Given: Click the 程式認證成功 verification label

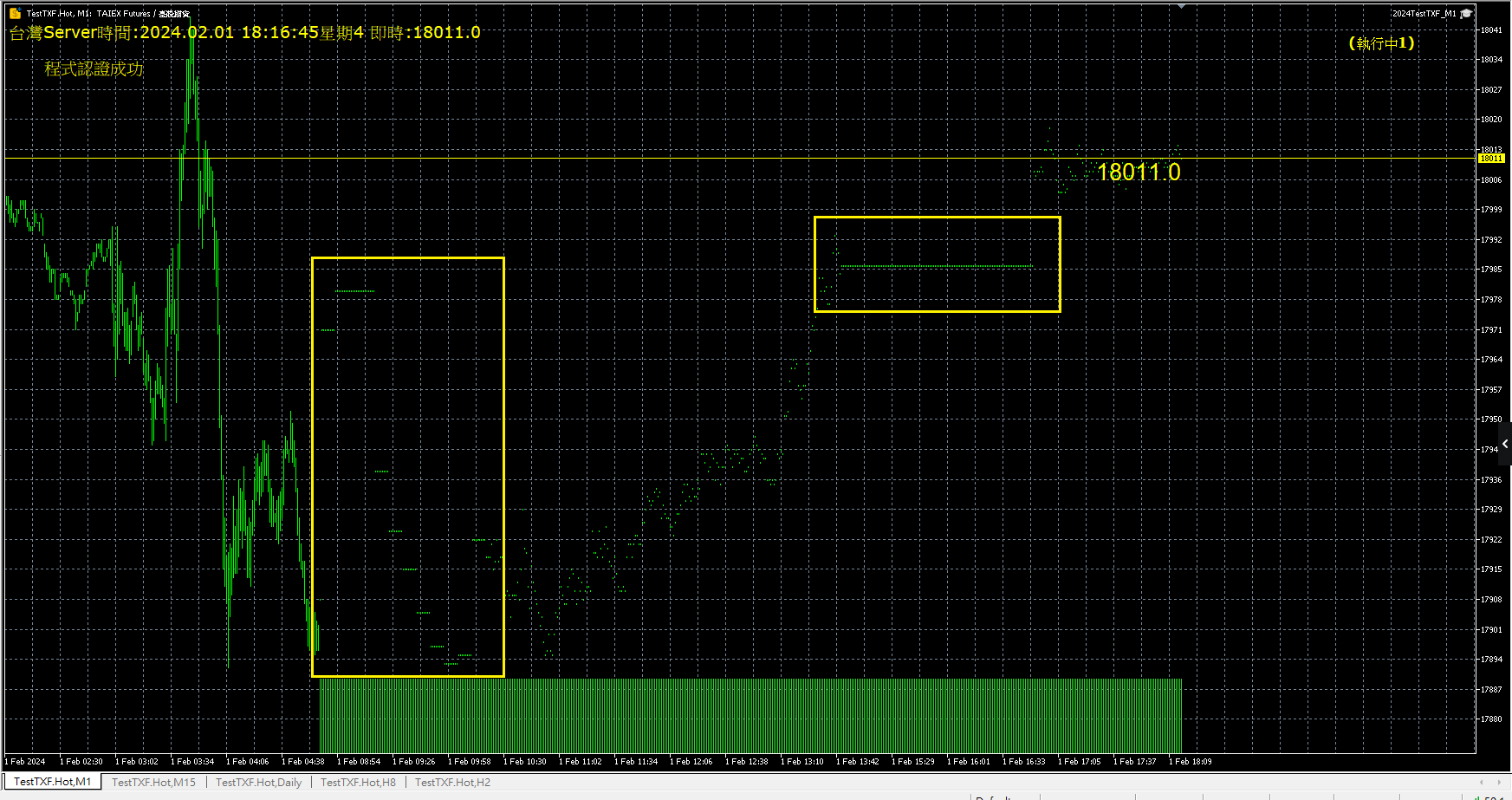Looking at the screenshot, I should [x=94, y=68].
